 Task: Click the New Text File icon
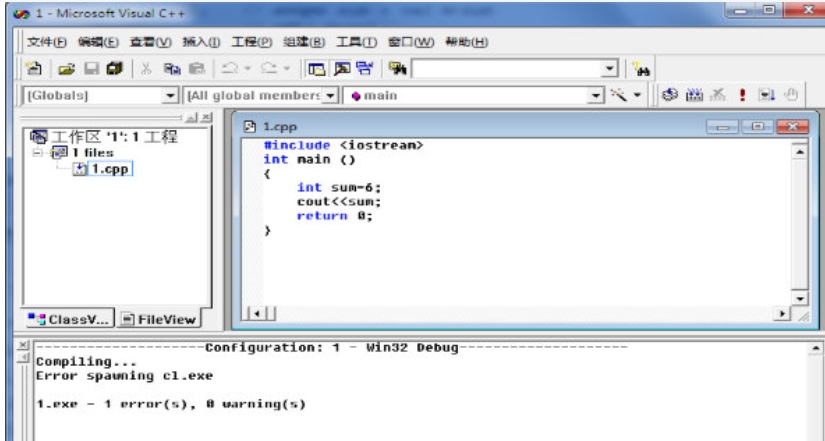coord(34,68)
